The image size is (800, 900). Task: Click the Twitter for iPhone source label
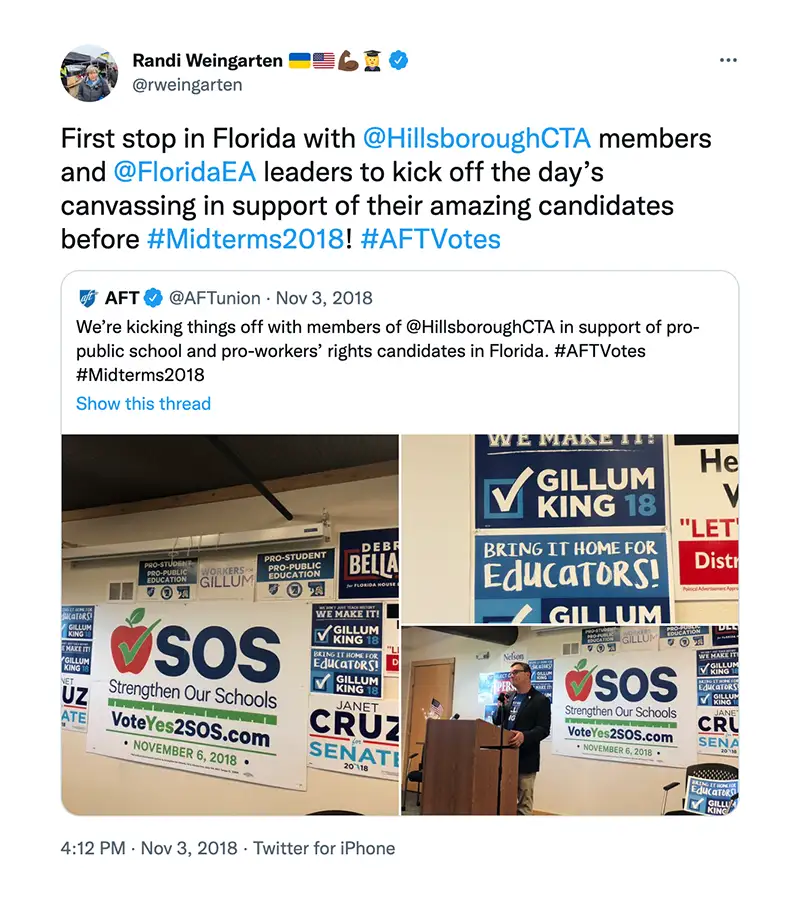click(324, 848)
